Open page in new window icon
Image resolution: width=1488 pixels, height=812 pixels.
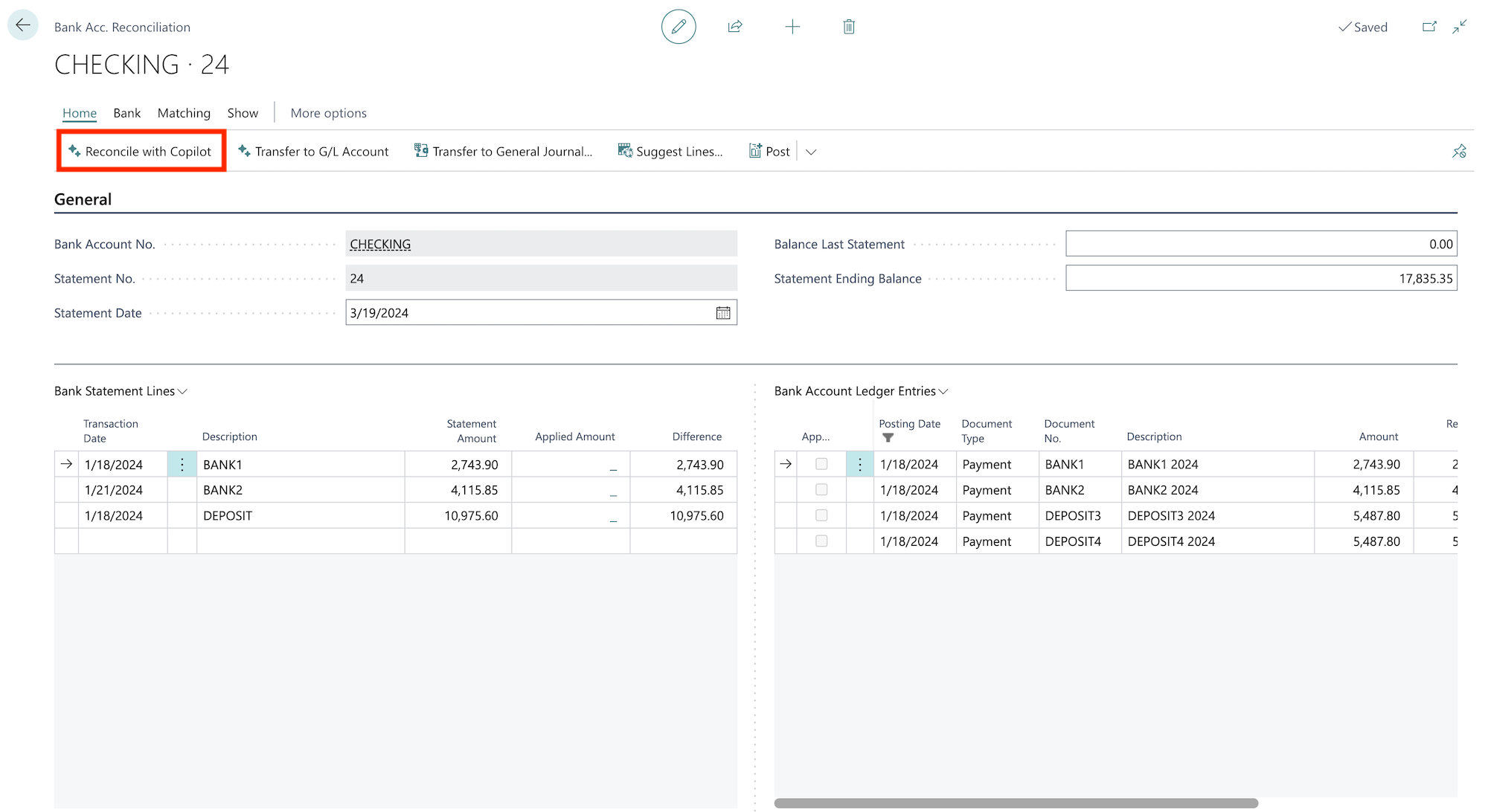[1429, 27]
